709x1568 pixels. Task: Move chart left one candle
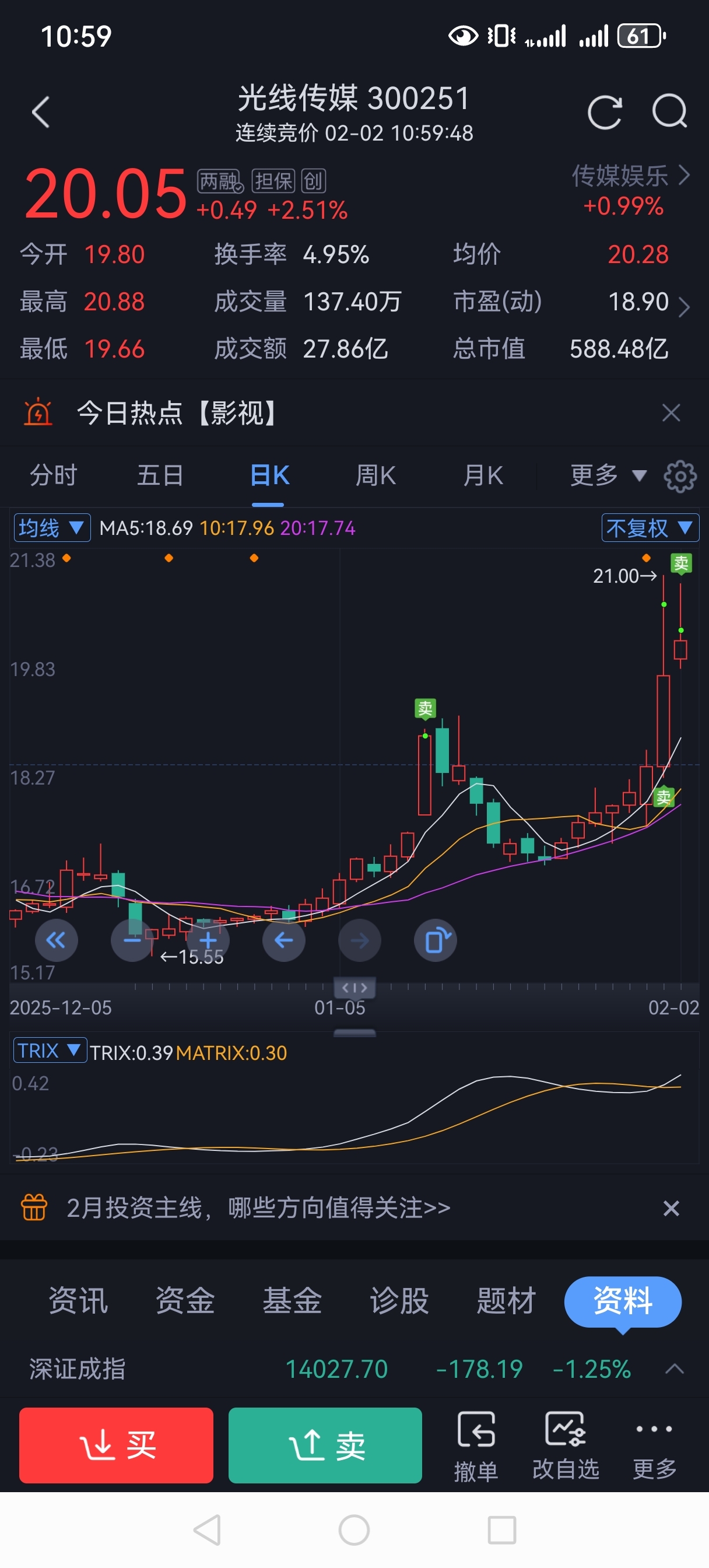[x=283, y=940]
